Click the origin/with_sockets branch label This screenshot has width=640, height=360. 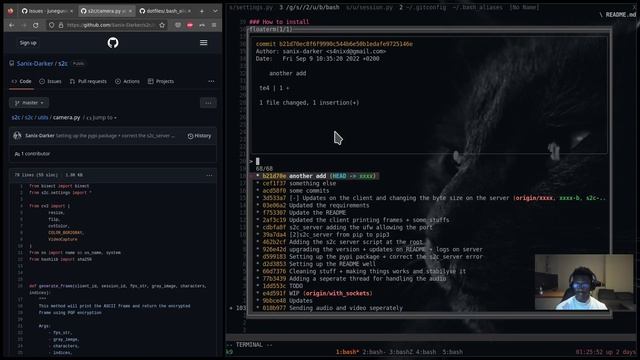click(x=338, y=293)
